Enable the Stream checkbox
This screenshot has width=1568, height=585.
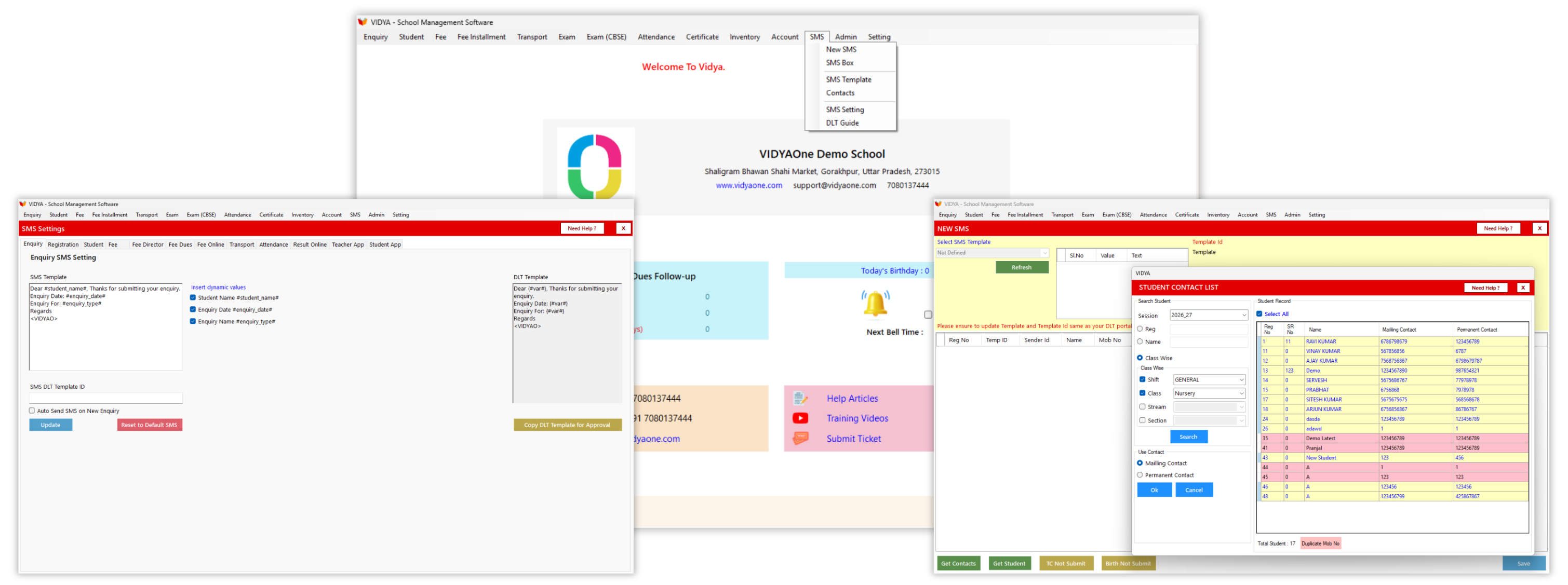click(x=1143, y=407)
